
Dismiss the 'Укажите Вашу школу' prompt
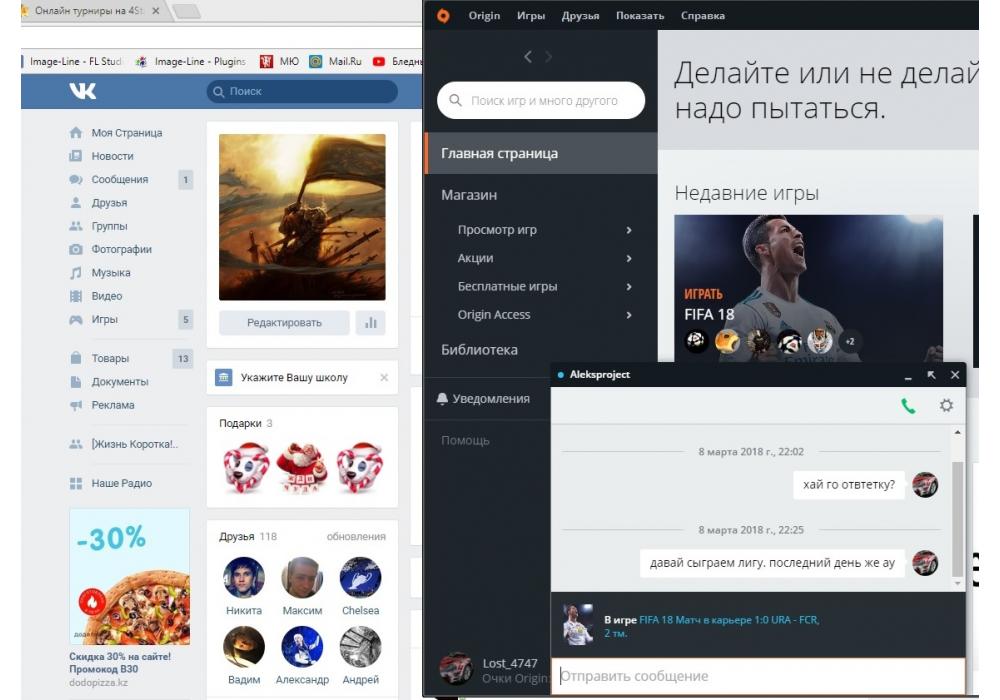[x=384, y=377]
